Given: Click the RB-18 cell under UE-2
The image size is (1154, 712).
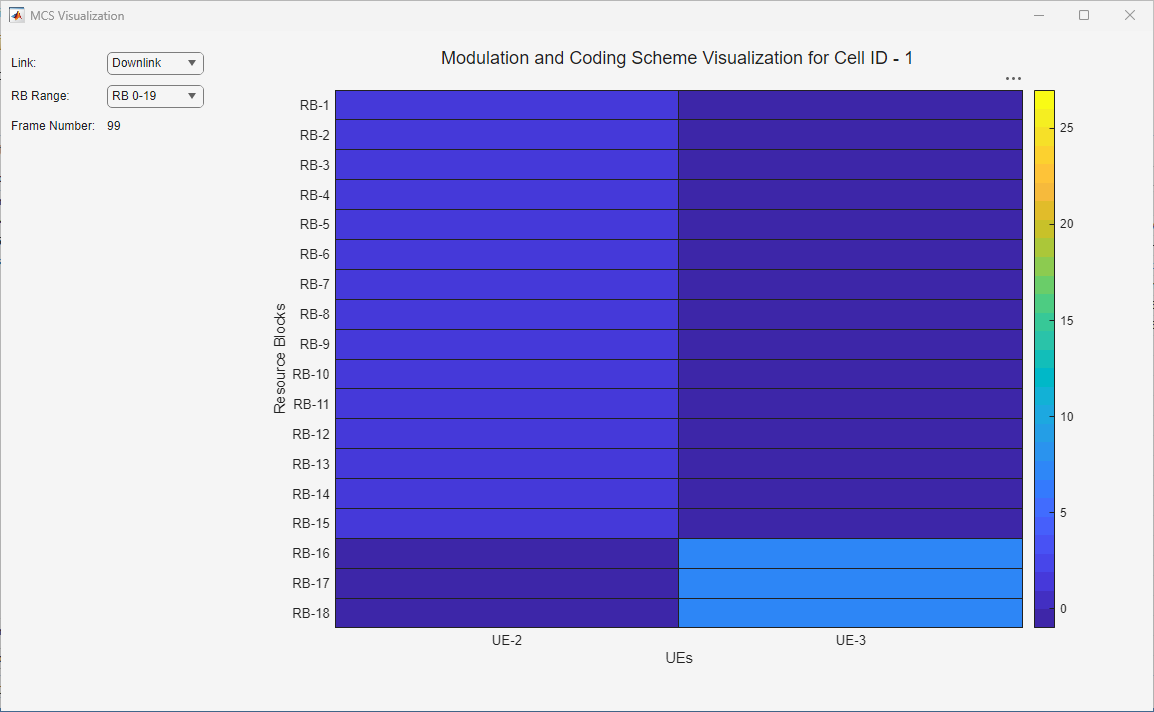Looking at the screenshot, I should (x=507, y=613).
